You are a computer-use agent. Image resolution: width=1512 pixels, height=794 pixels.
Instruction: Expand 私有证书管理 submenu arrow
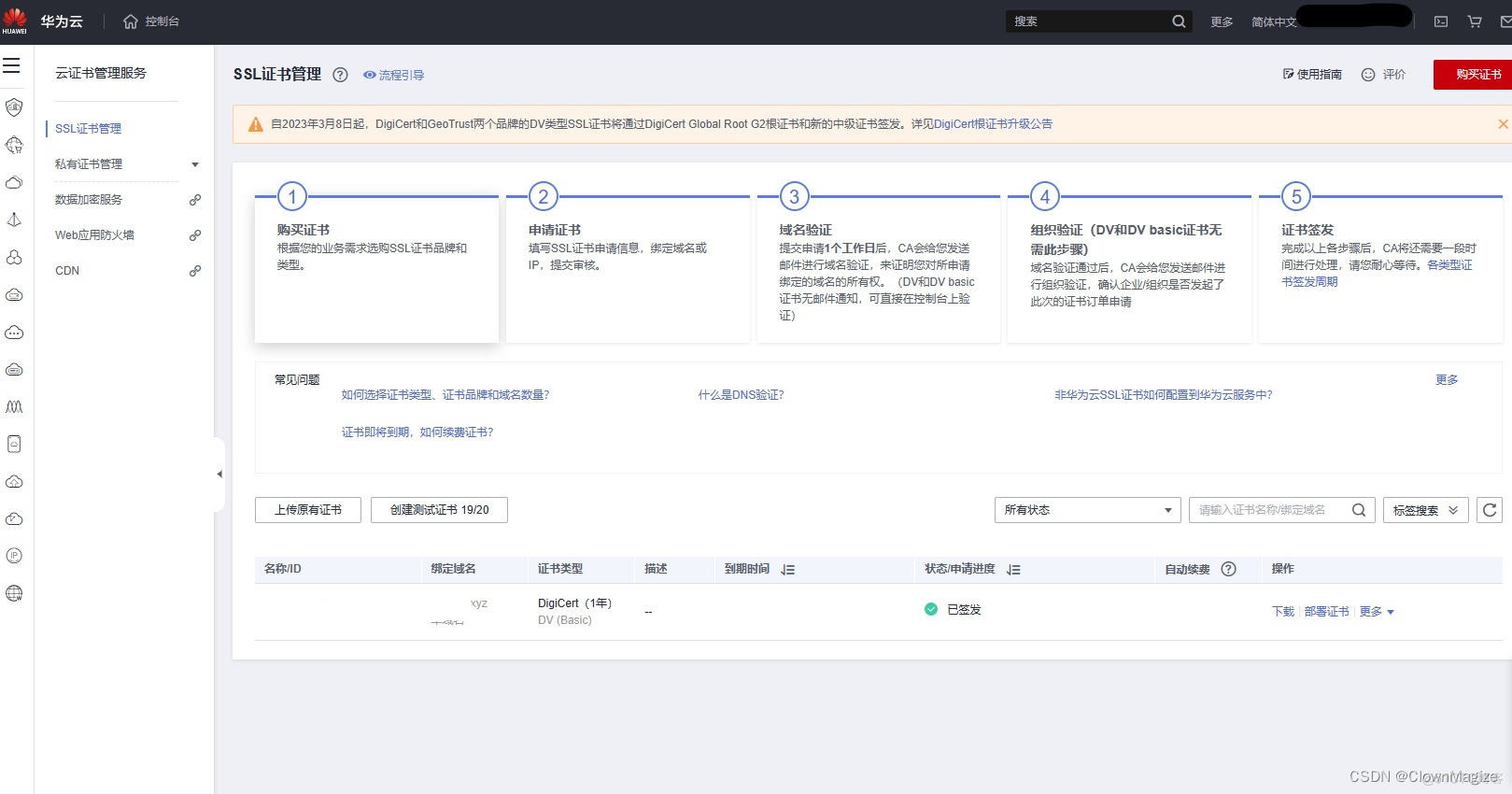pos(195,164)
